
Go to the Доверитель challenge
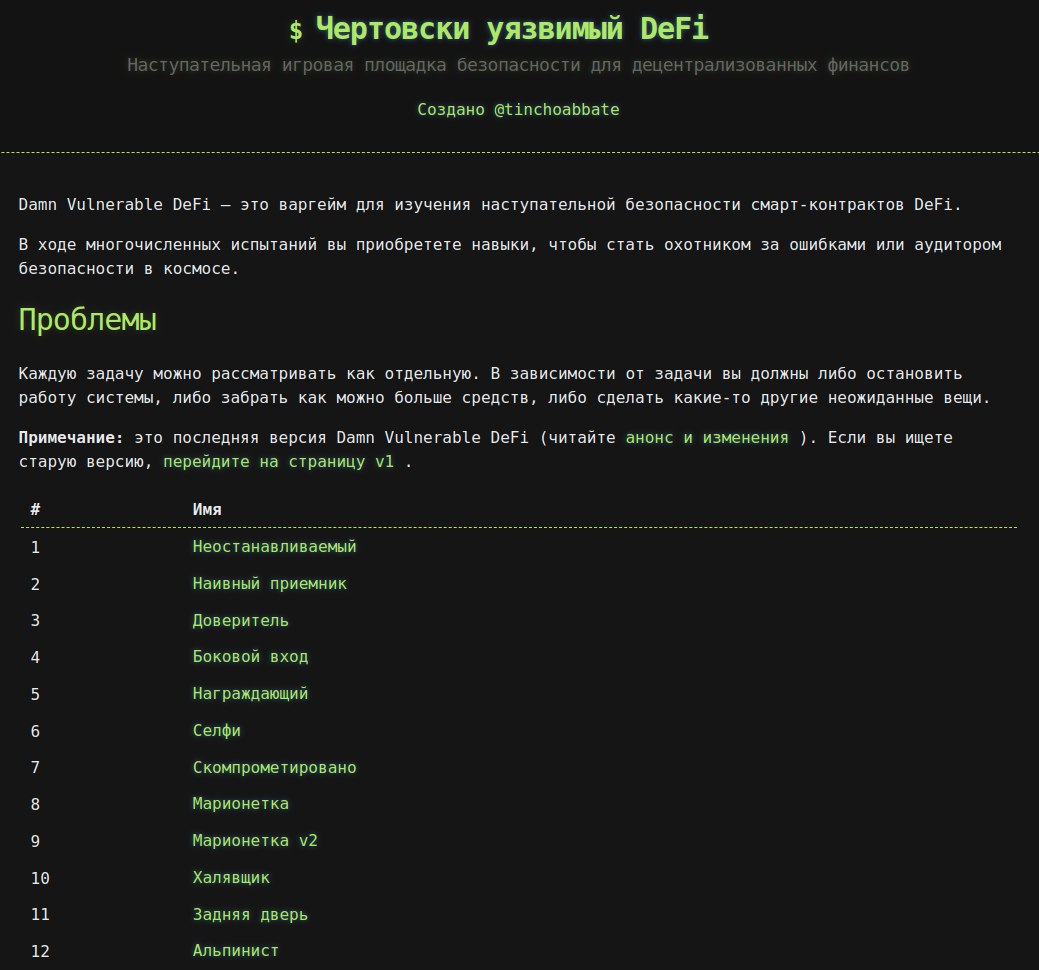coord(240,620)
